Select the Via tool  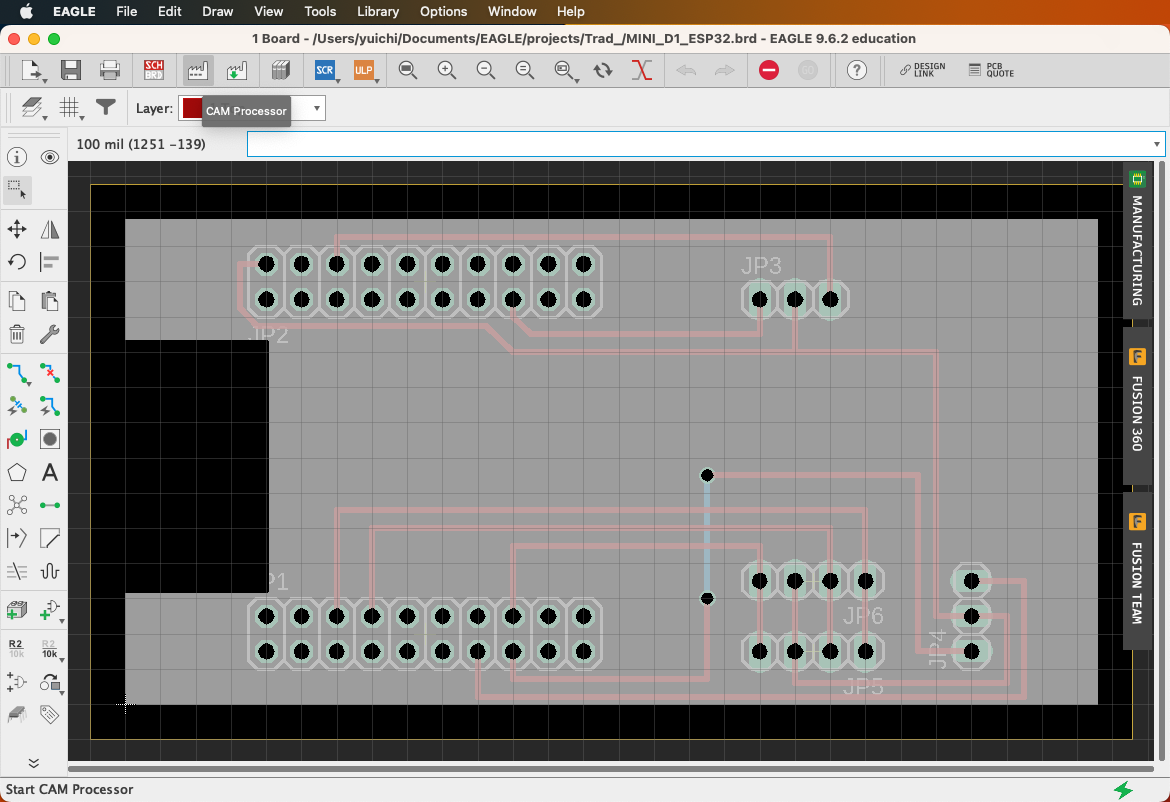tap(17, 439)
